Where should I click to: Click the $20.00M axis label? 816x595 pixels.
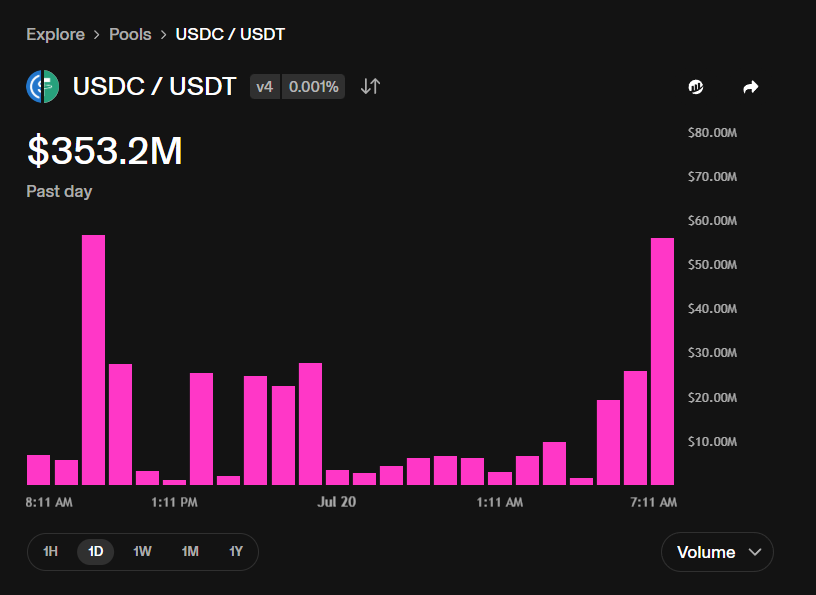(x=712, y=398)
